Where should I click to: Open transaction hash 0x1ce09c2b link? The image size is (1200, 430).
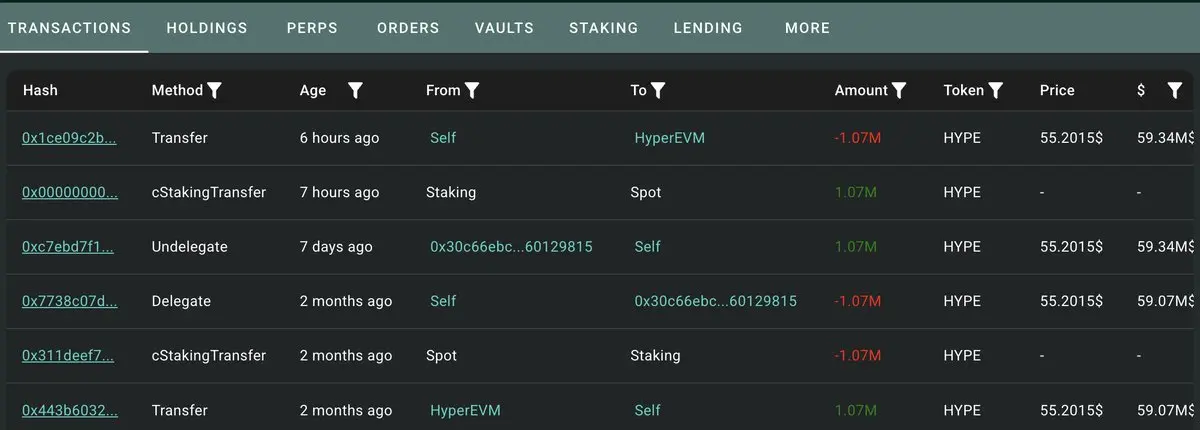69,138
